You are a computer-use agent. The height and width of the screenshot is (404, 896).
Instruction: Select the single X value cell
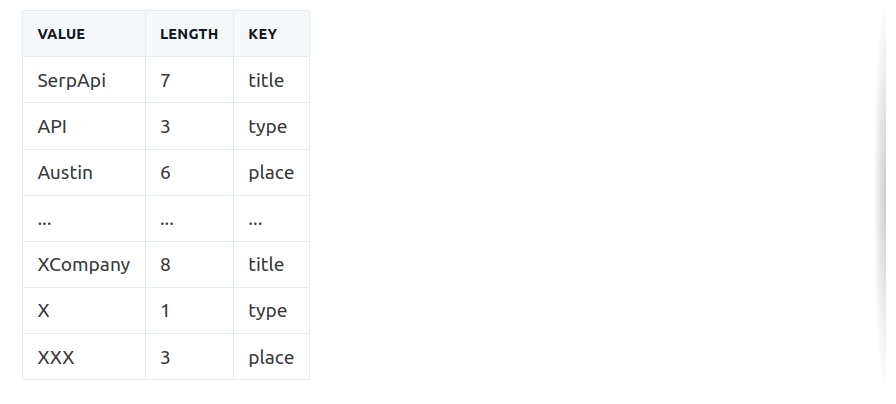pos(84,311)
